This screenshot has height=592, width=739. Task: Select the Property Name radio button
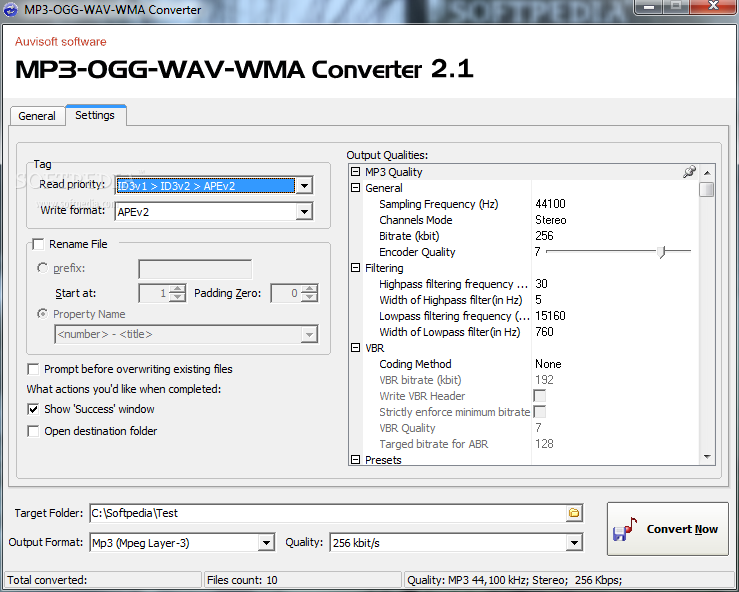(42, 314)
